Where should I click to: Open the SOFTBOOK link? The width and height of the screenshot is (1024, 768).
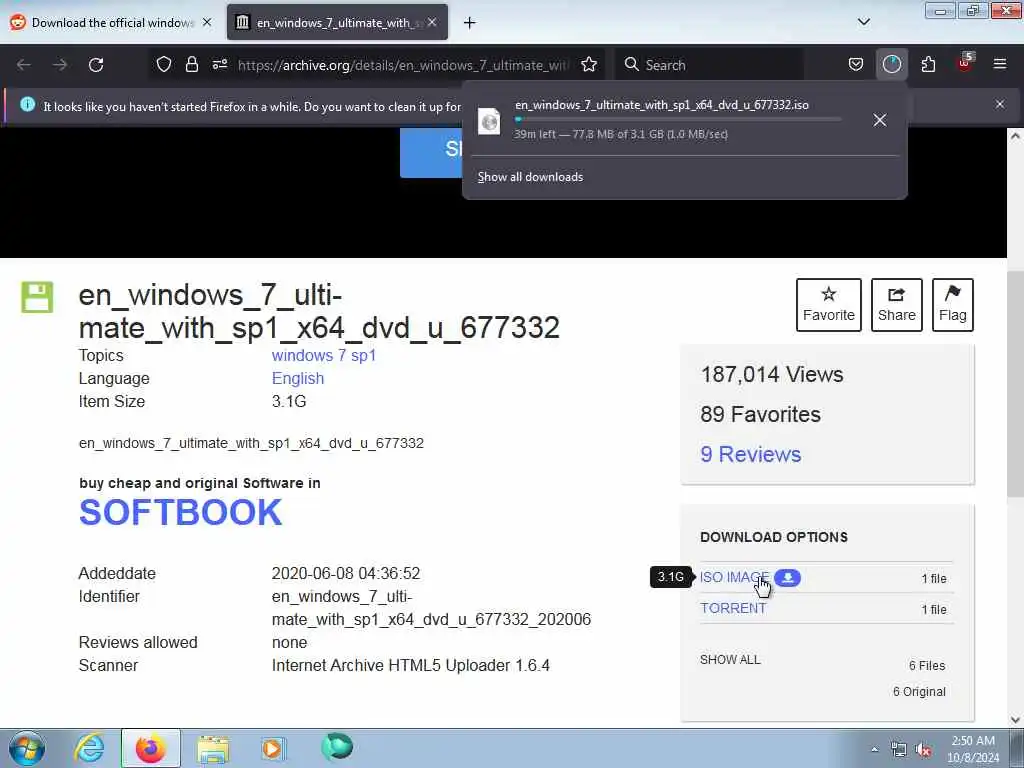[180, 513]
